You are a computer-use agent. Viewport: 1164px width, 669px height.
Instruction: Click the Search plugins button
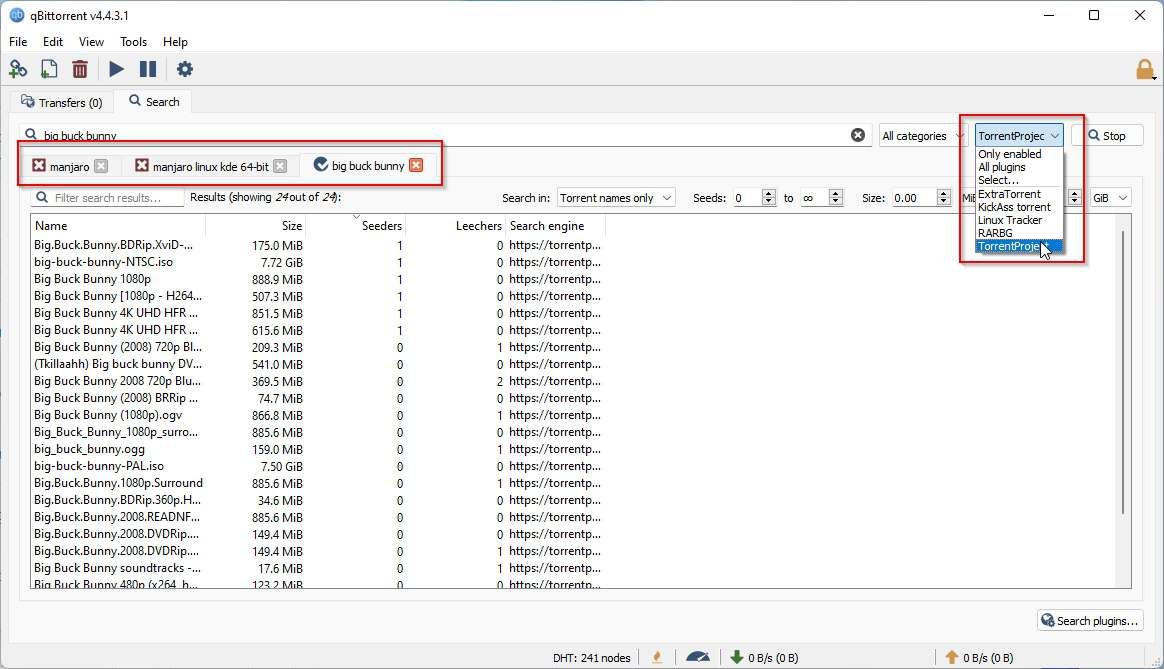coord(1089,620)
